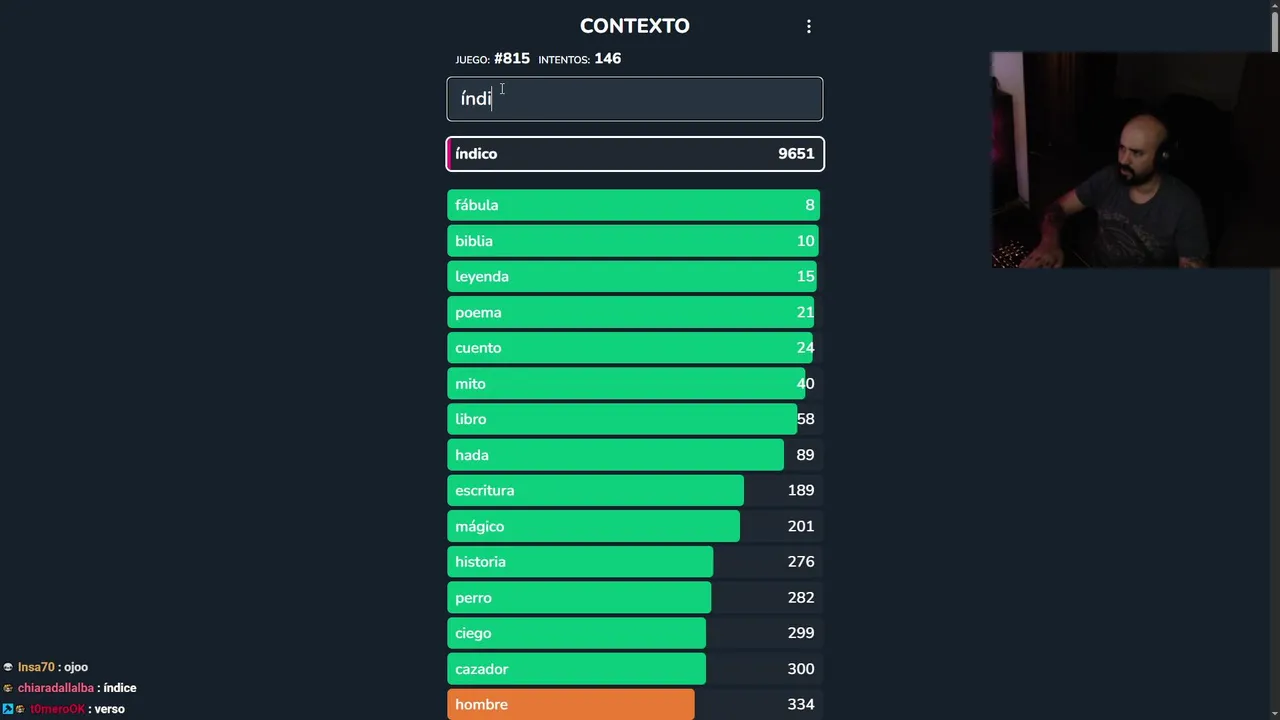1280x720 pixels.
Task: Click username Insa70 in chat
Action: [35, 667]
